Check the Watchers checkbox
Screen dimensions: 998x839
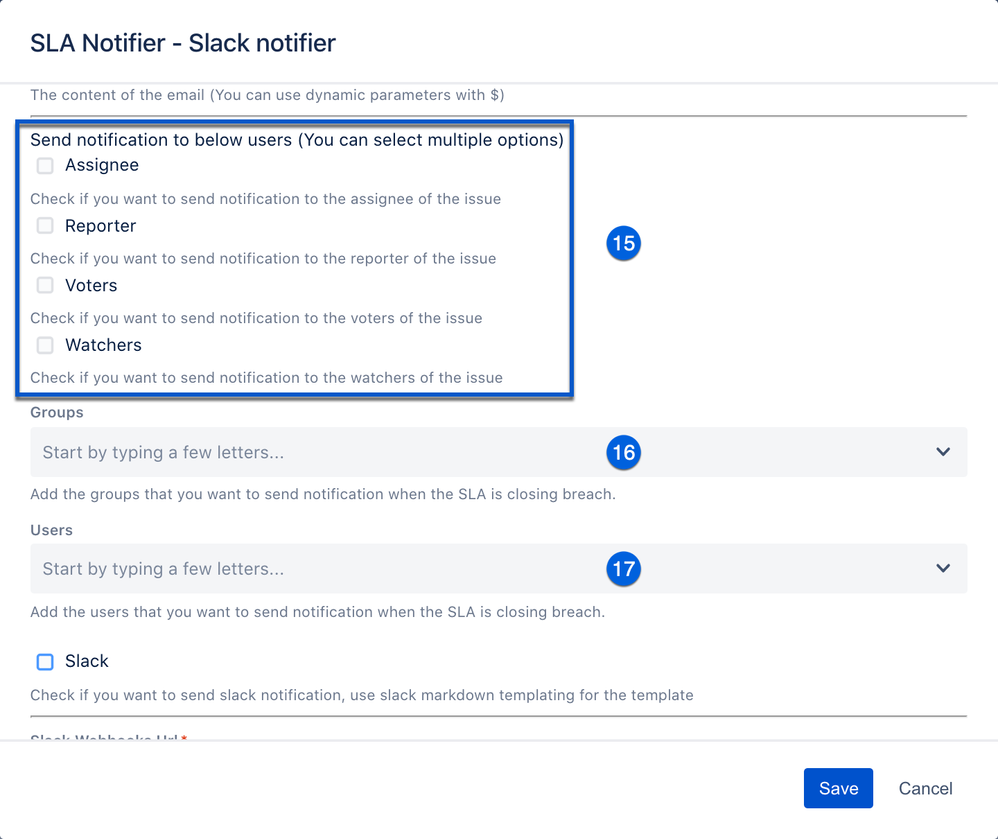click(44, 345)
